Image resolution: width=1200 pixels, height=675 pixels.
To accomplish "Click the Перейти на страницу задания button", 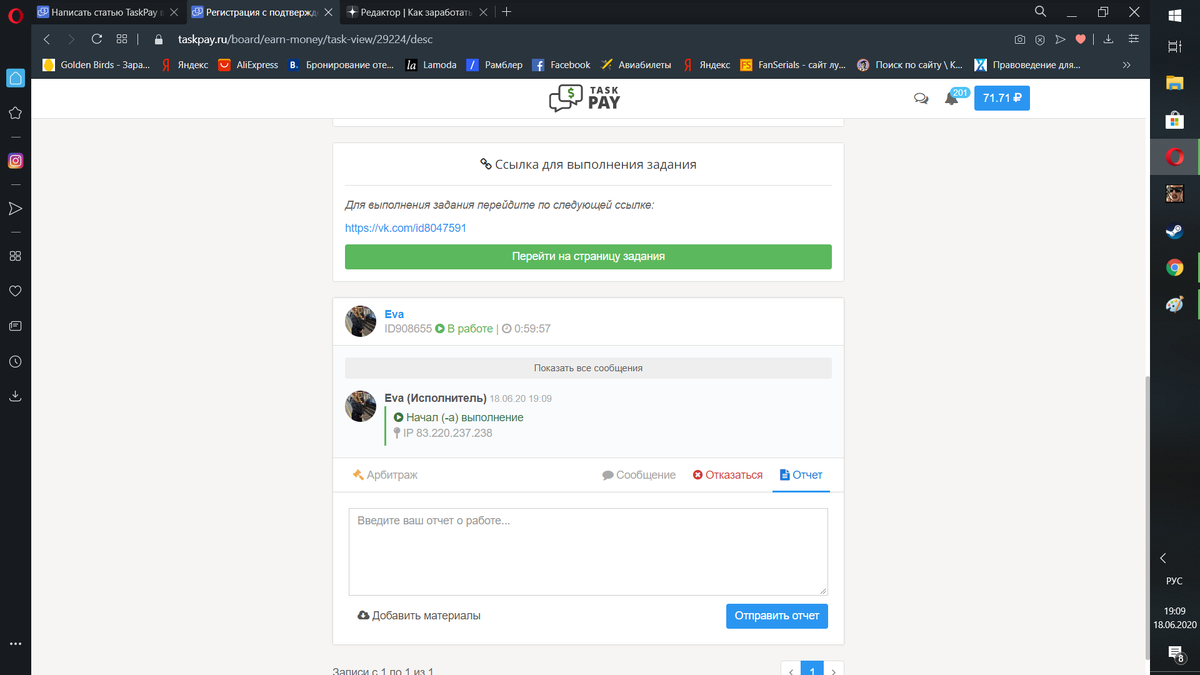I will click(x=588, y=256).
